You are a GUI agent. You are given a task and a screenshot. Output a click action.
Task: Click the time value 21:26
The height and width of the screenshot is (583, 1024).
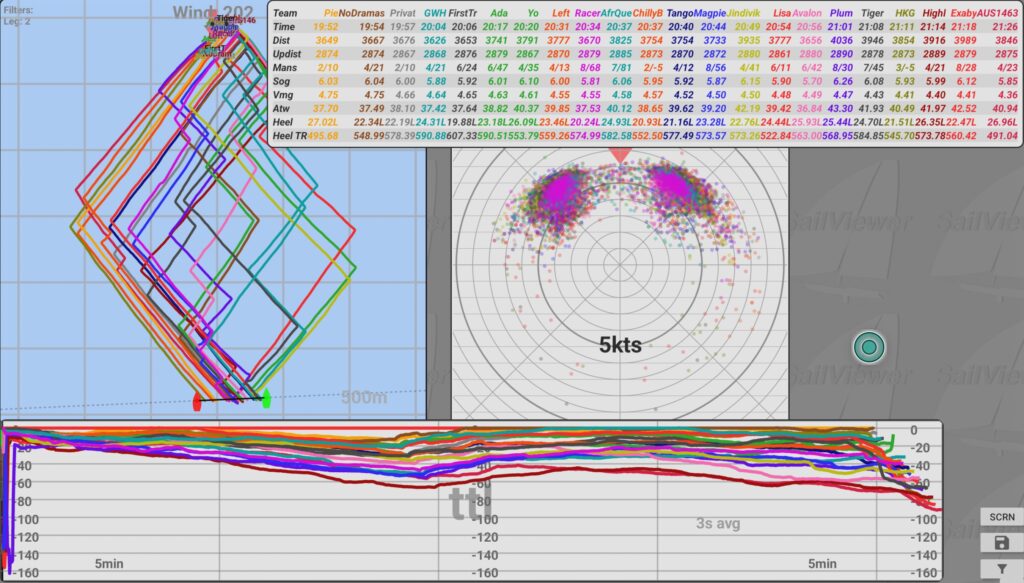click(x=1005, y=27)
